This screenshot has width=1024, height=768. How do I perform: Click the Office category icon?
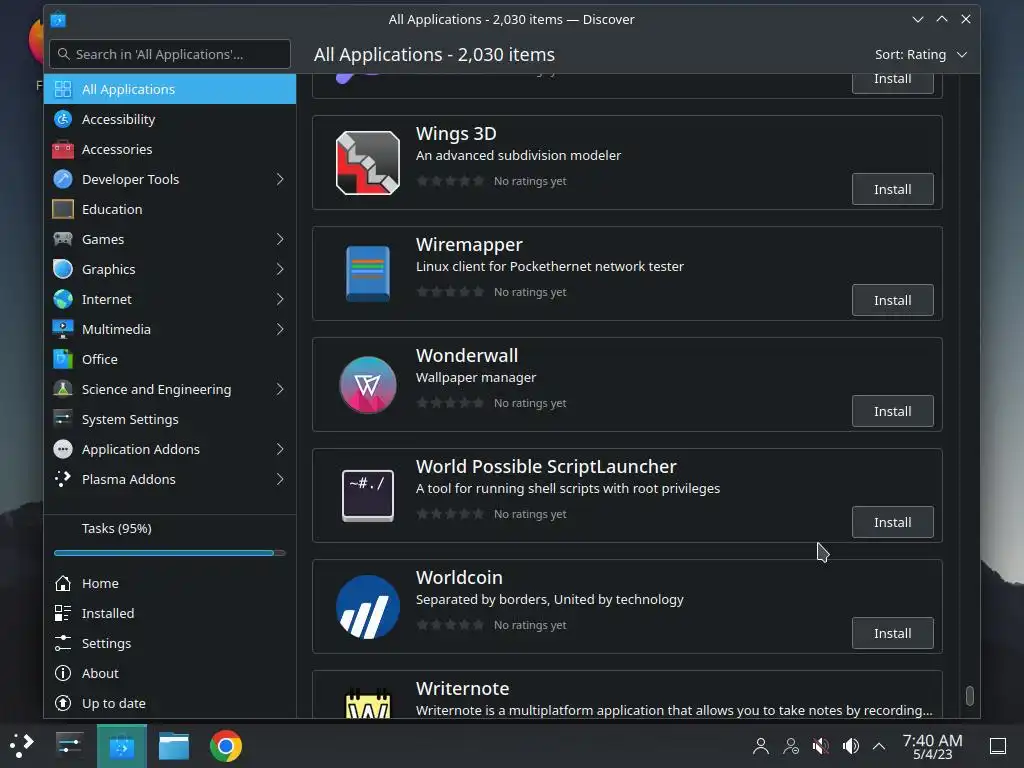pos(63,359)
